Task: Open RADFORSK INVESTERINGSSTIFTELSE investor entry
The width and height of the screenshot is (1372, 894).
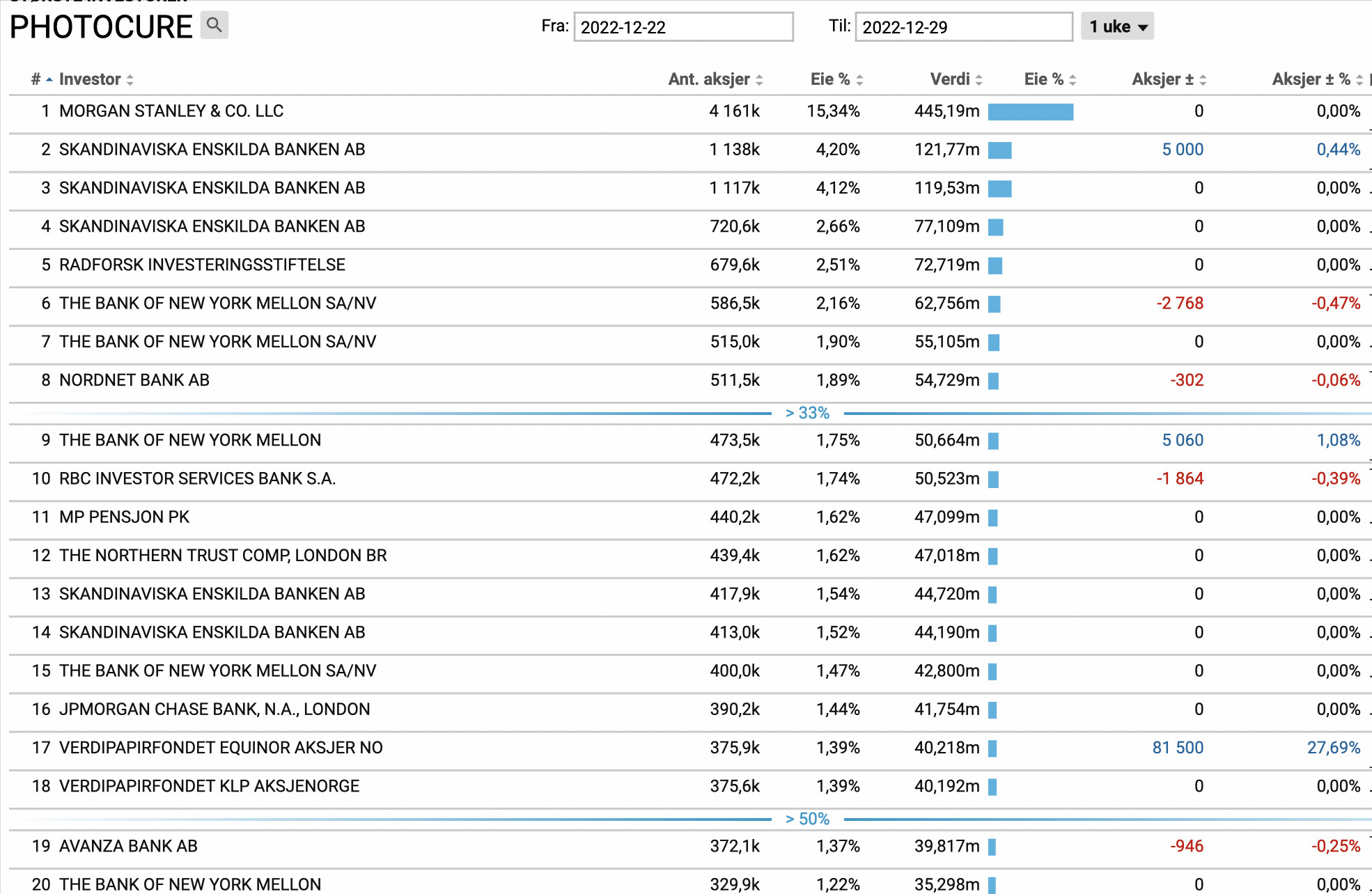Action: [202, 265]
